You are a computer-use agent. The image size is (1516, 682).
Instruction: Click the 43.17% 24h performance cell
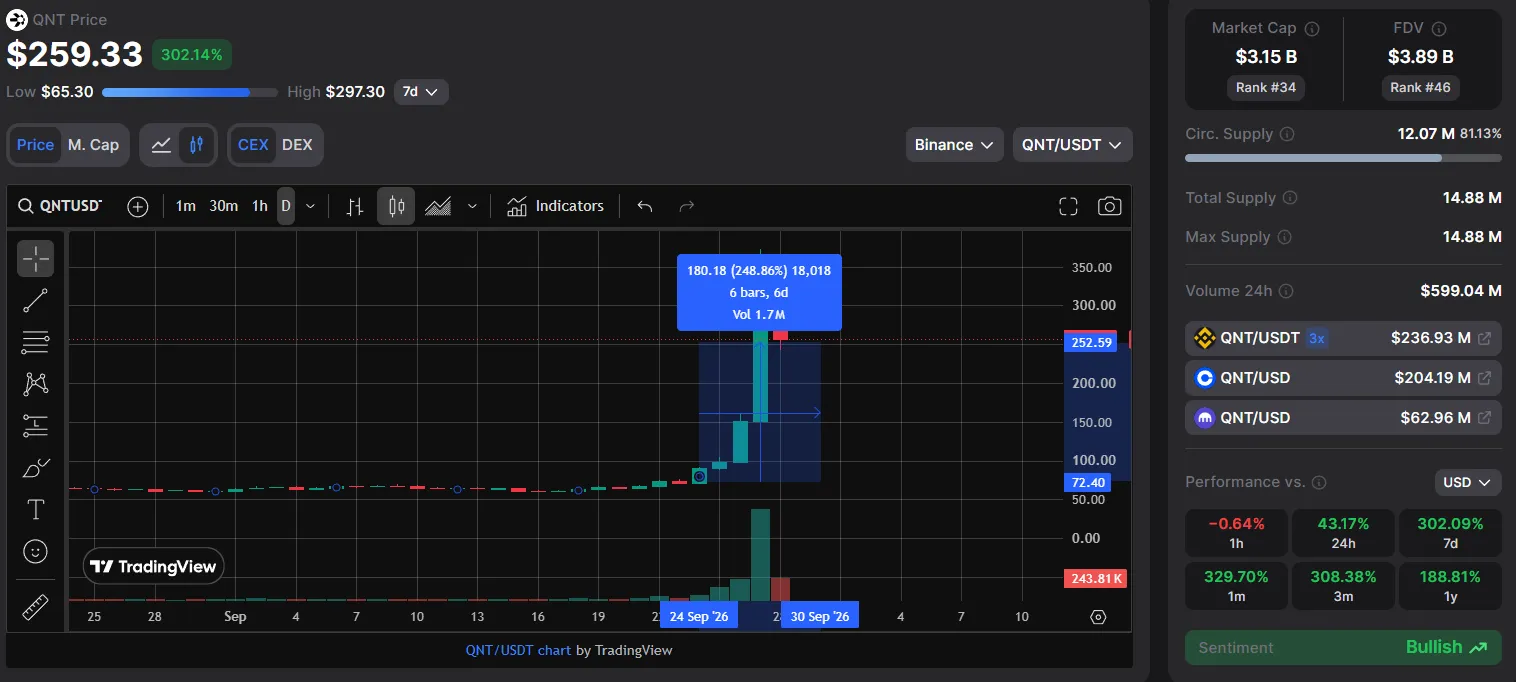tap(1343, 533)
